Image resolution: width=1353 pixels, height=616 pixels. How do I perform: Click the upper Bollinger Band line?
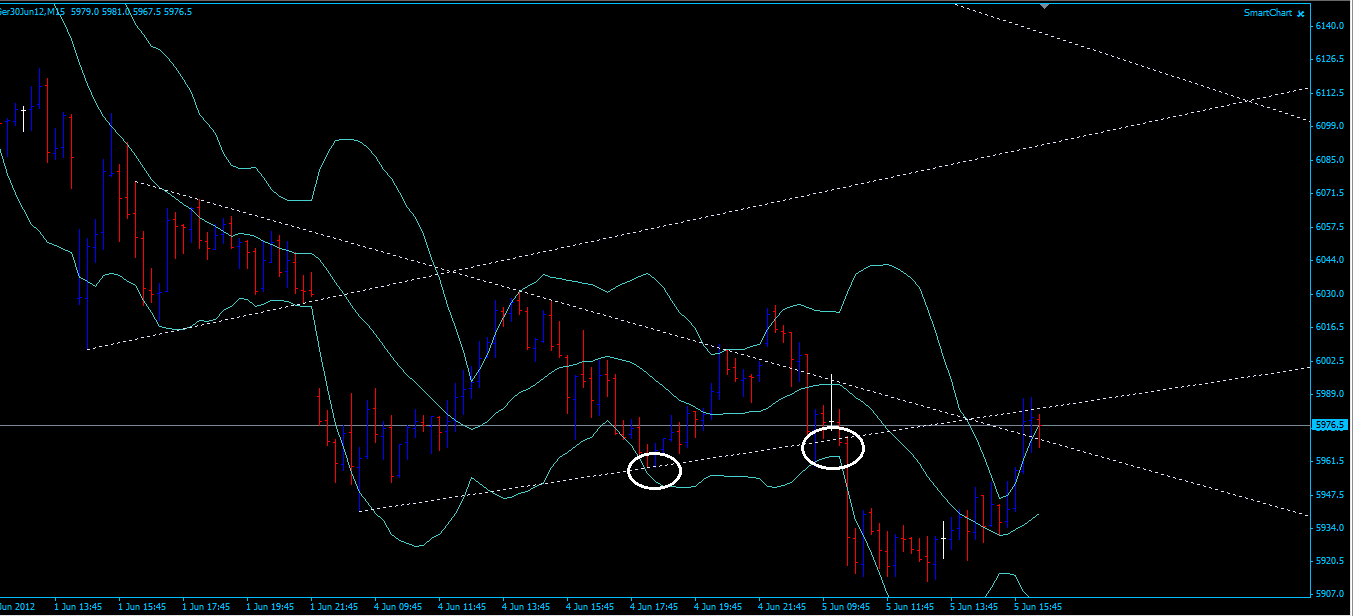[880, 263]
